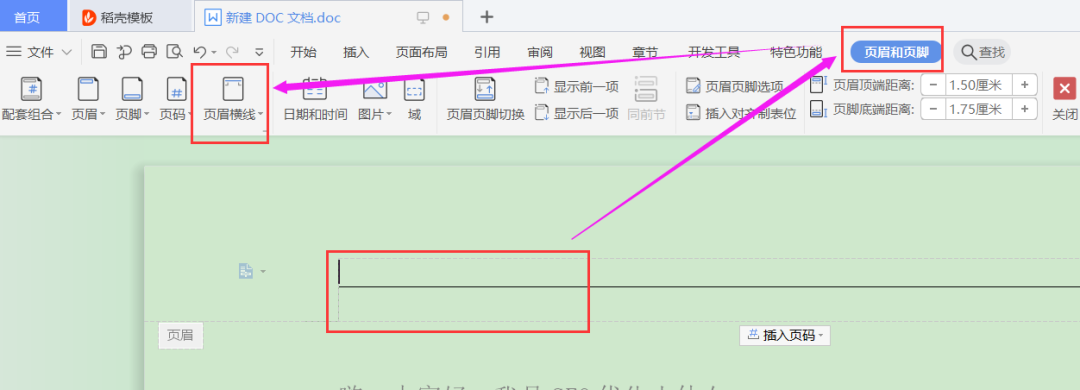Viewport: 1080px width, 390px height.
Task: Open the quick access toolbar customize arrow
Action: 260,52
